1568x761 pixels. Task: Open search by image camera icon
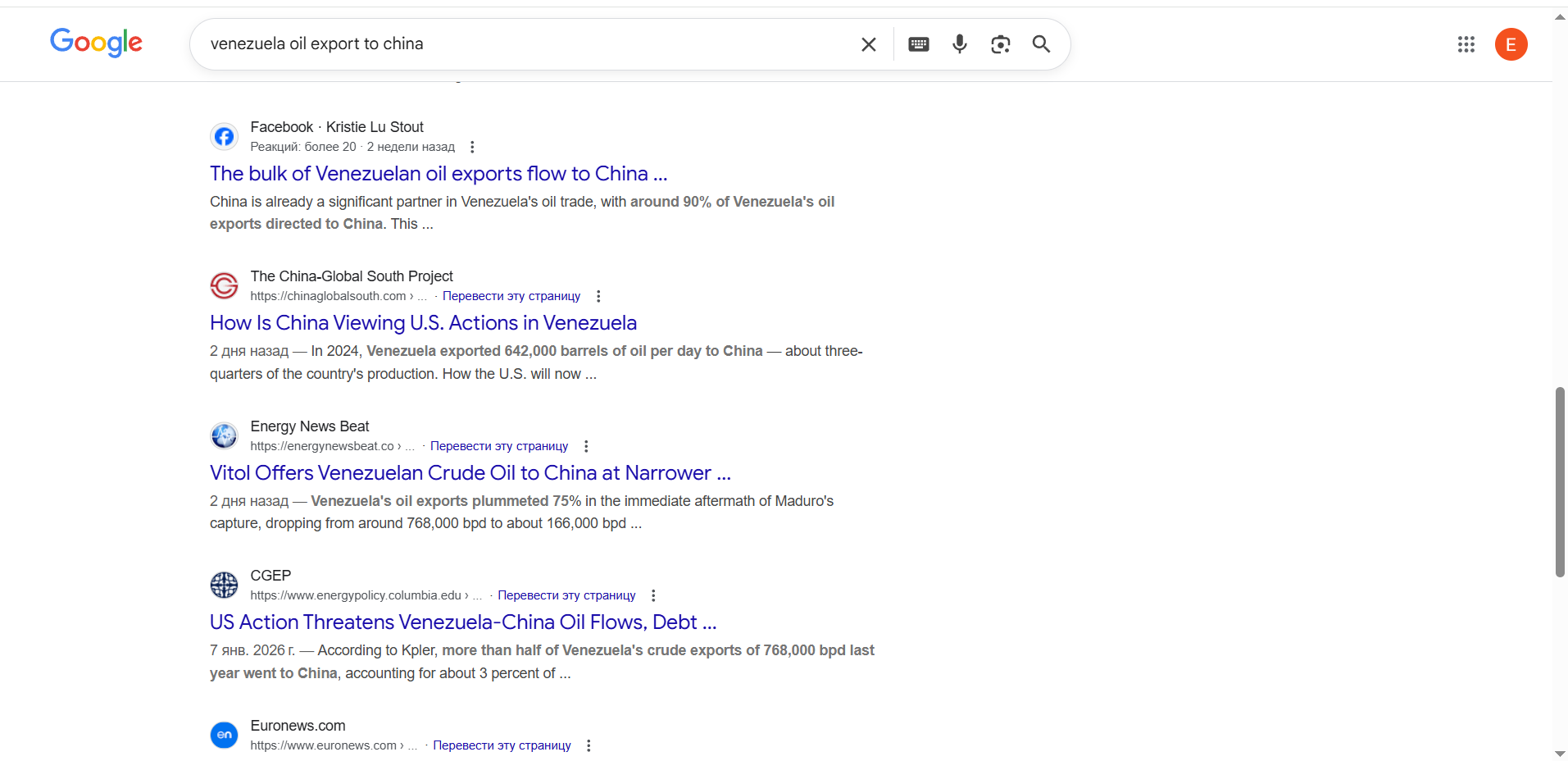1000,44
